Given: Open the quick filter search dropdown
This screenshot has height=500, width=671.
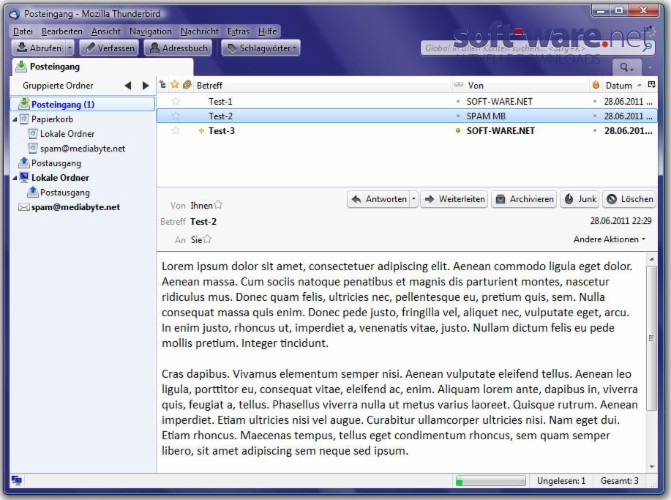Looking at the screenshot, I should coord(626,67).
